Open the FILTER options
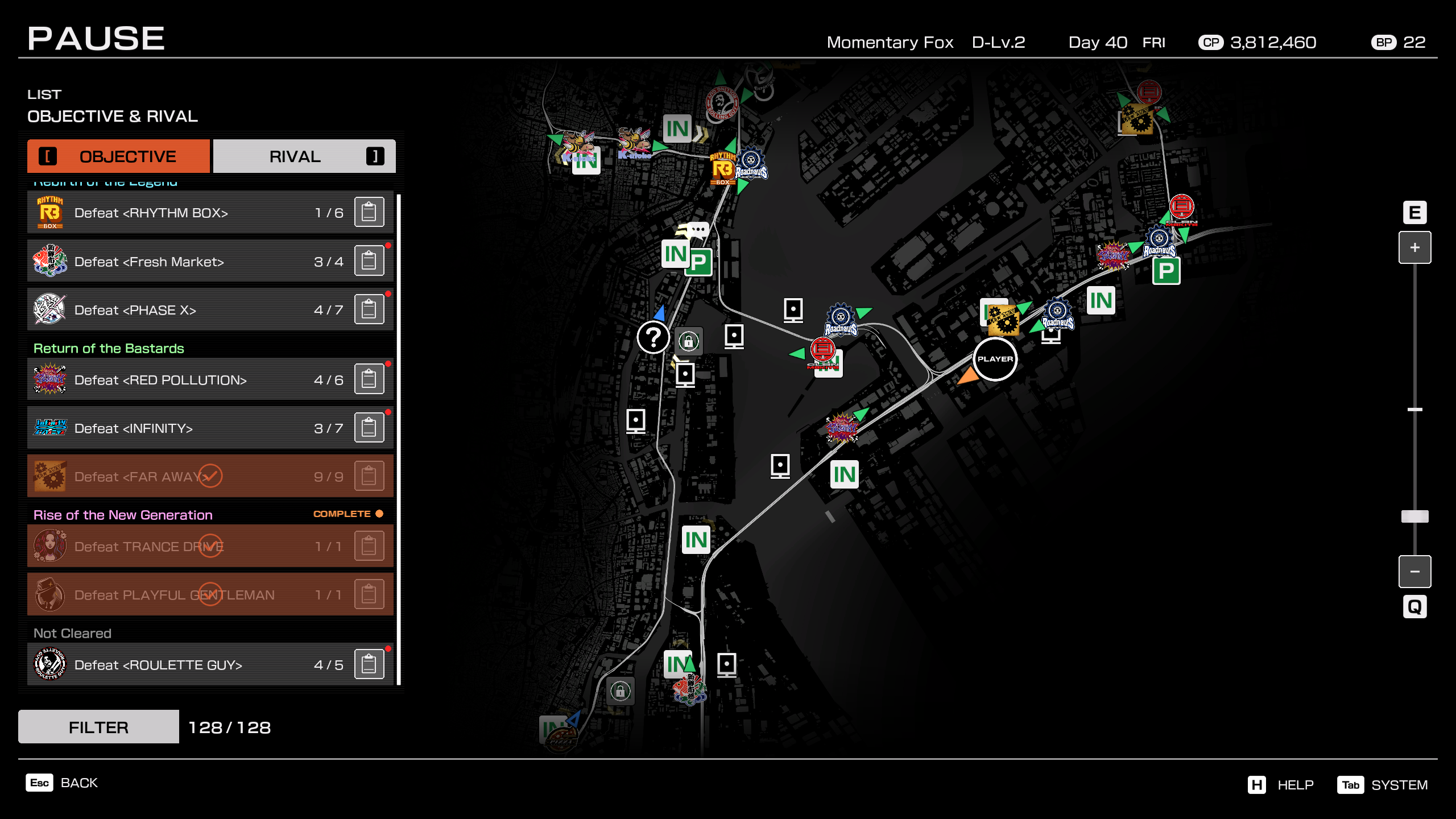This screenshot has height=819, width=1456. point(98,727)
